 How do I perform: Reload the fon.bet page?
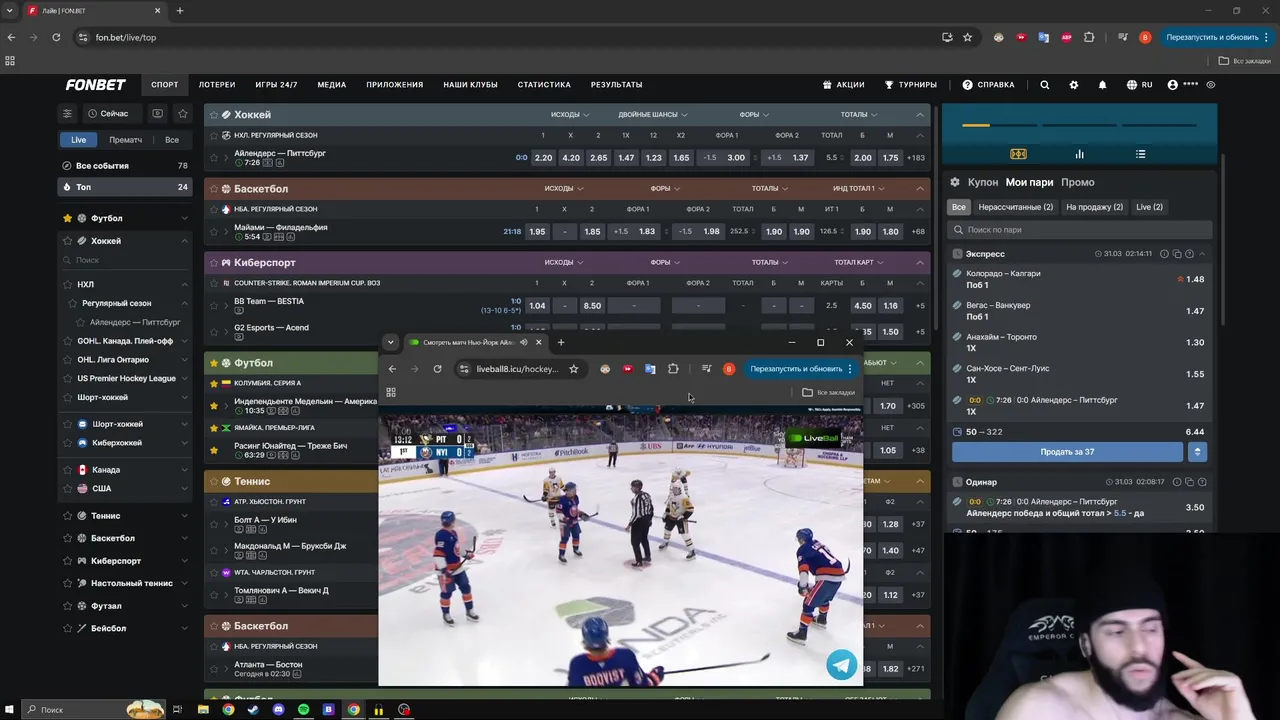pyautogui.click(x=56, y=37)
